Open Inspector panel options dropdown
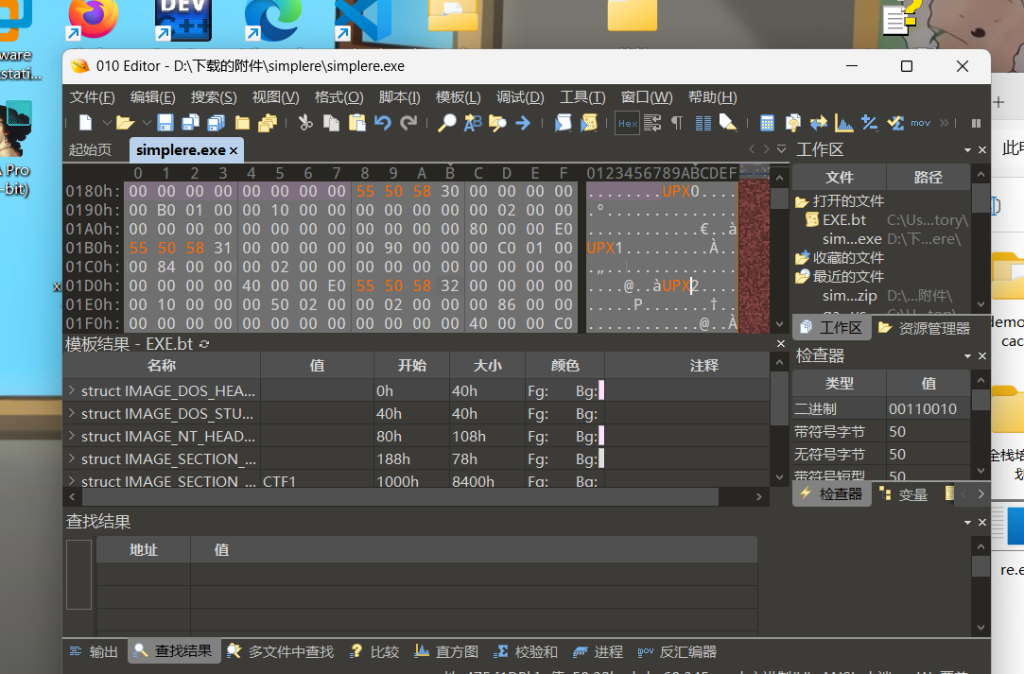This screenshot has height=674, width=1024. tap(967, 356)
